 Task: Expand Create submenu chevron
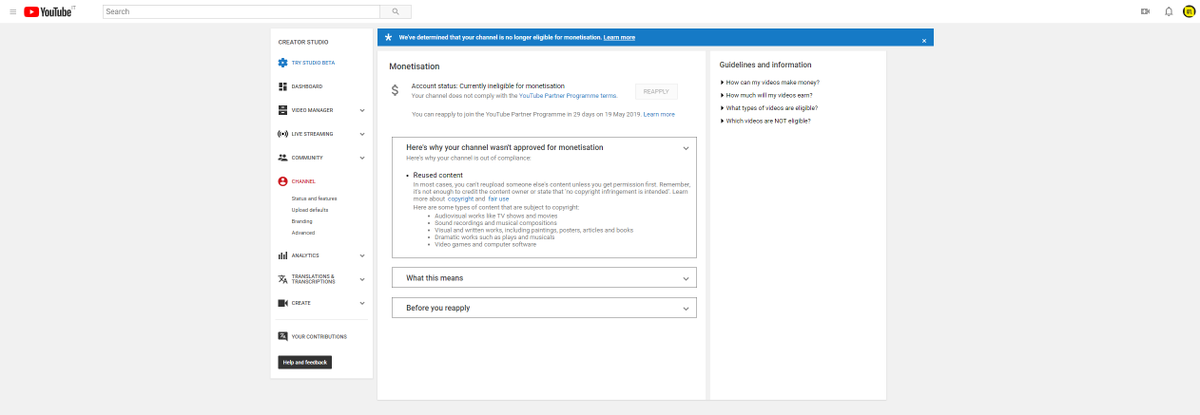pos(362,303)
